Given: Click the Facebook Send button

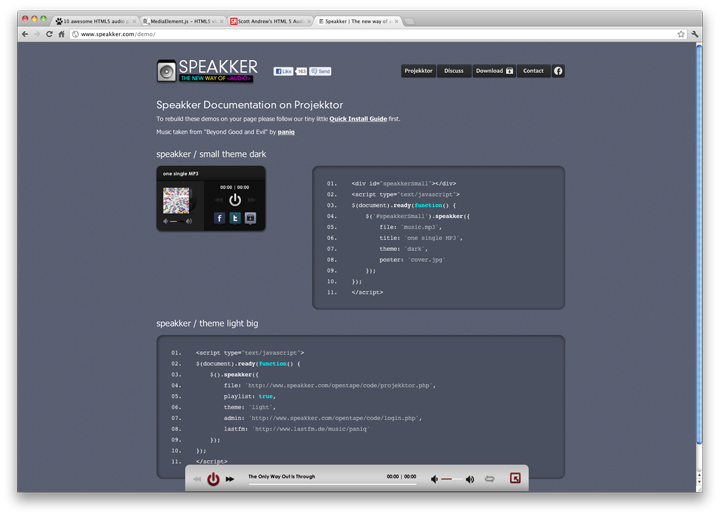Looking at the screenshot, I should (x=320, y=71).
